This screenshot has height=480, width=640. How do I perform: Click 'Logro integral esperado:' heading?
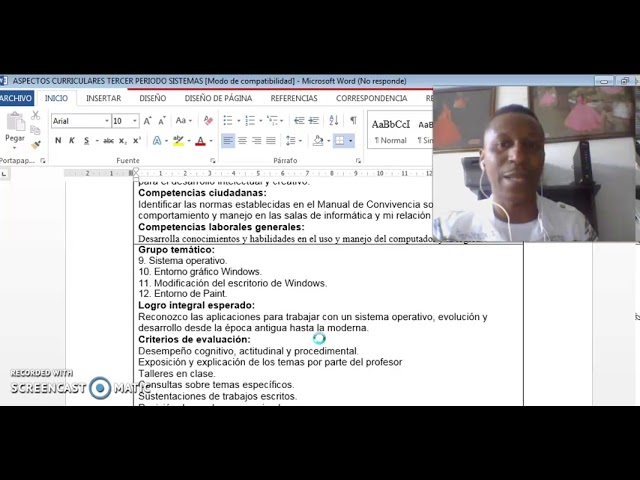(x=196, y=305)
